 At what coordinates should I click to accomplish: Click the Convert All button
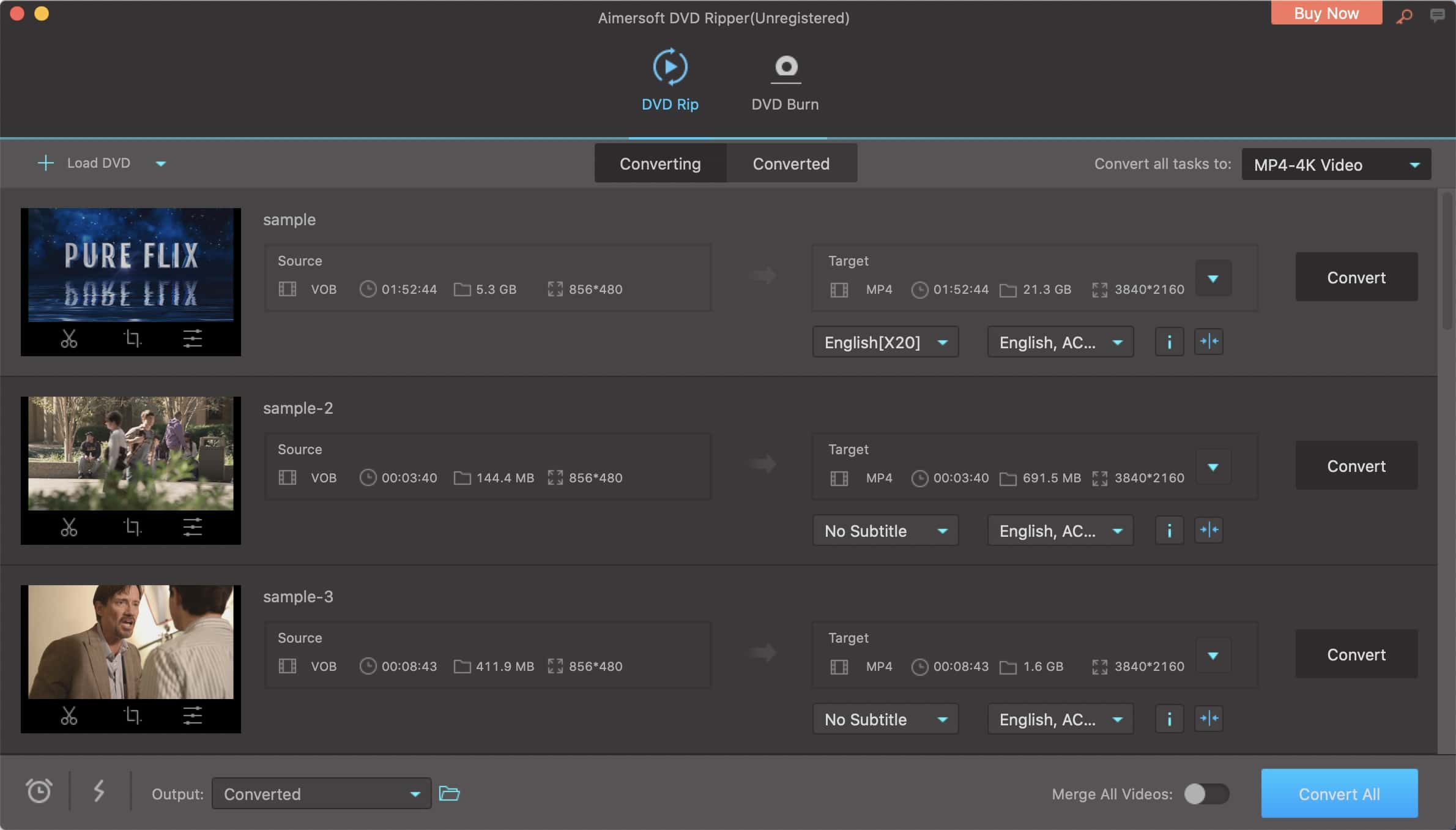pos(1339,794)
